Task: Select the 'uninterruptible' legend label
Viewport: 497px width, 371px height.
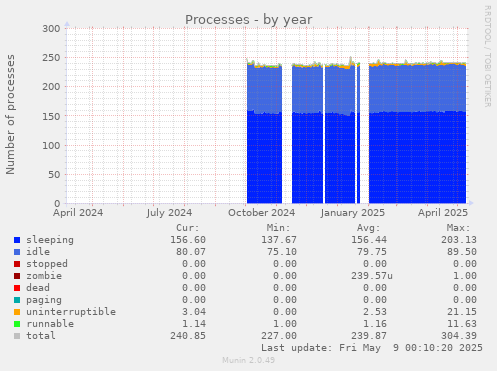Action: [71, 312]
